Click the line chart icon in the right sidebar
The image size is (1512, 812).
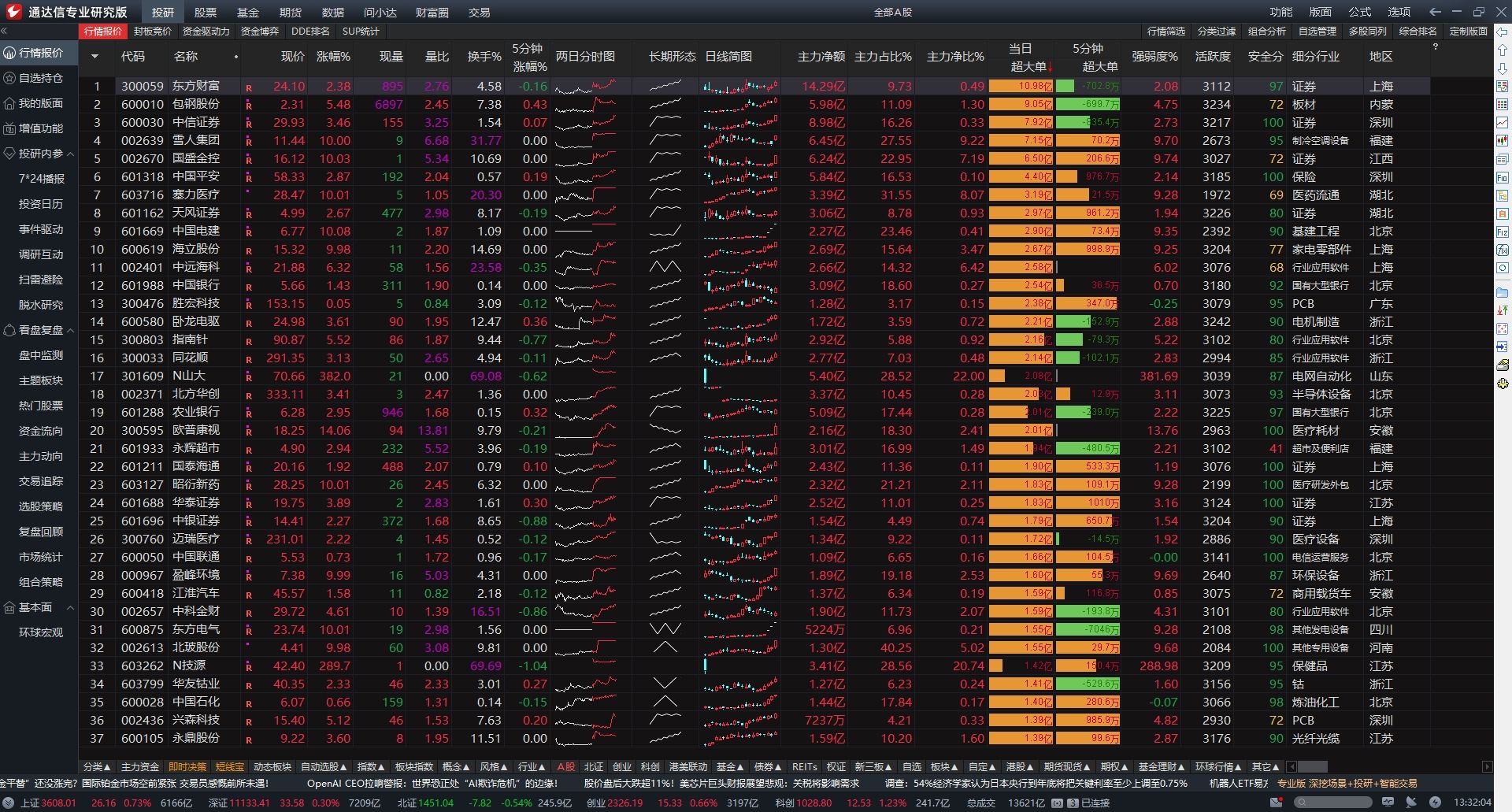click(1504, 120)
